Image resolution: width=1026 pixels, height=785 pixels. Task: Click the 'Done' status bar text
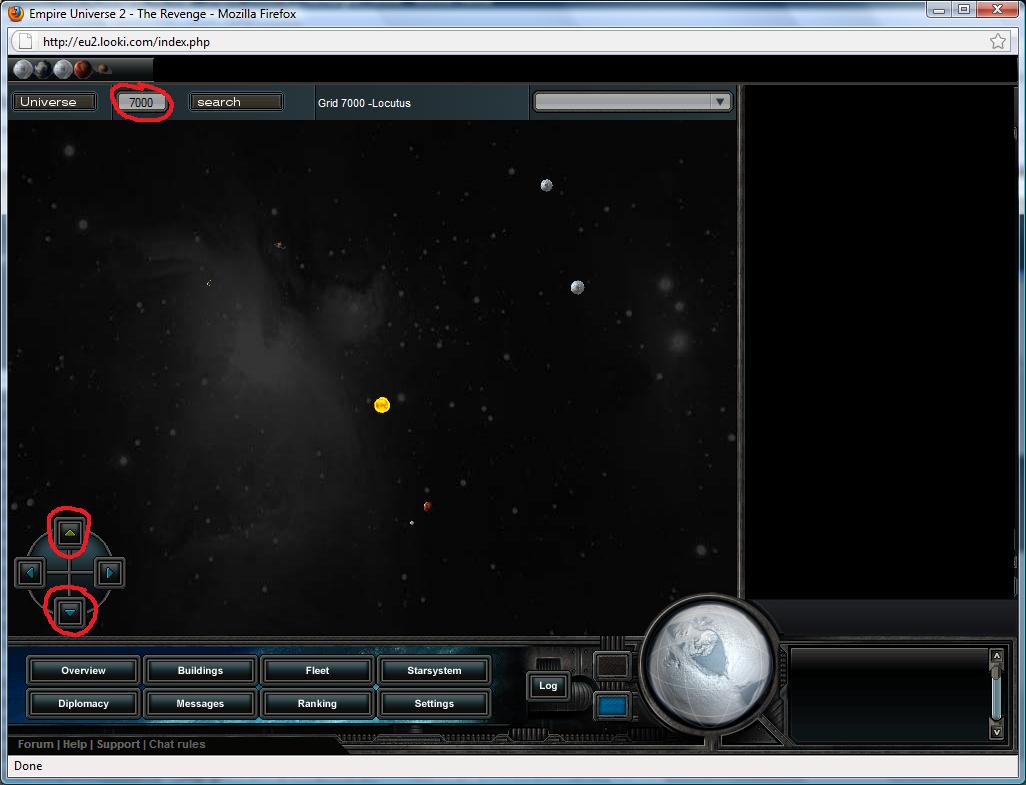(28, 766)
